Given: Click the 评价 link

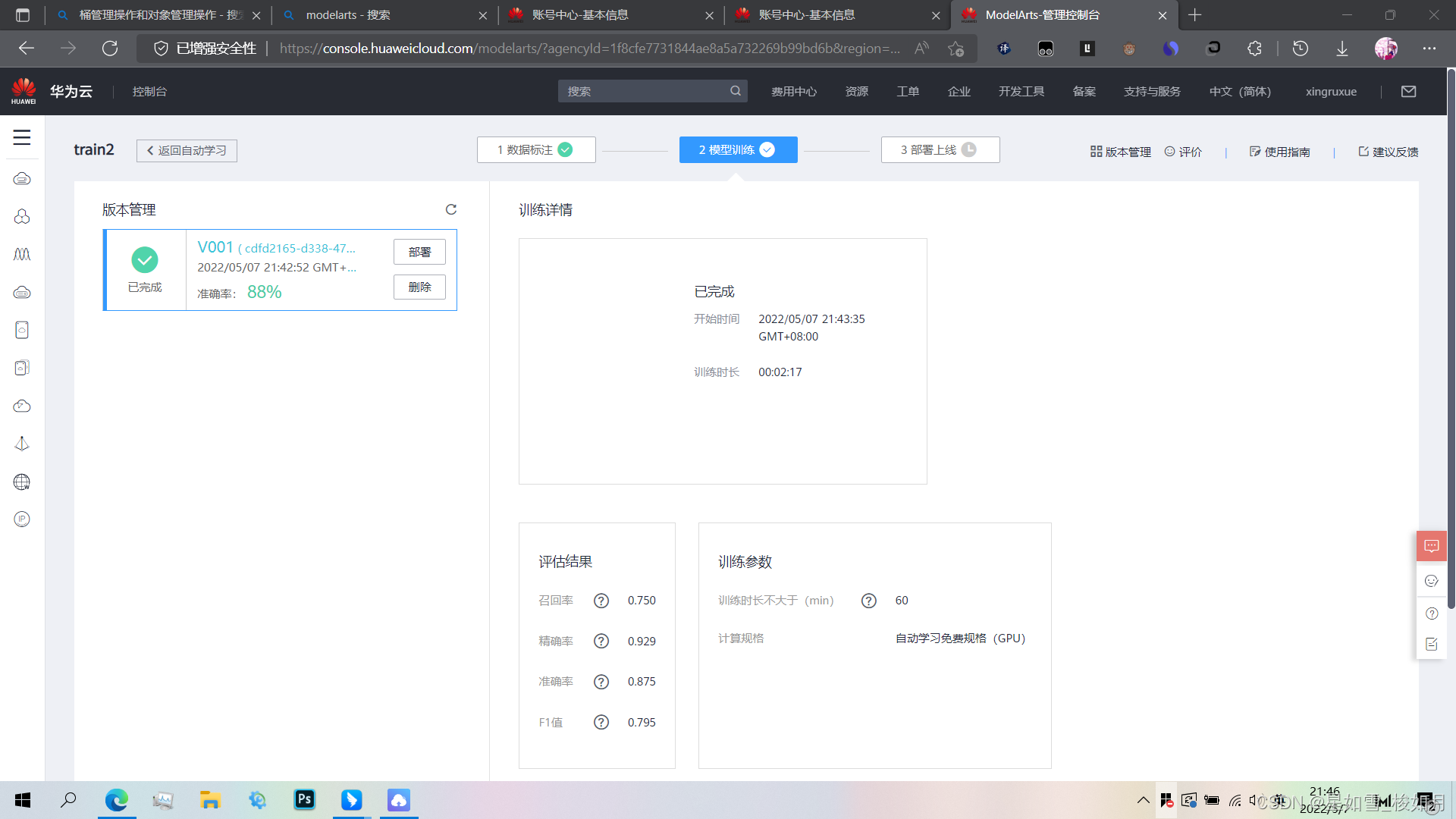Looking at the screenshot, I should (x=1183, y=152).
